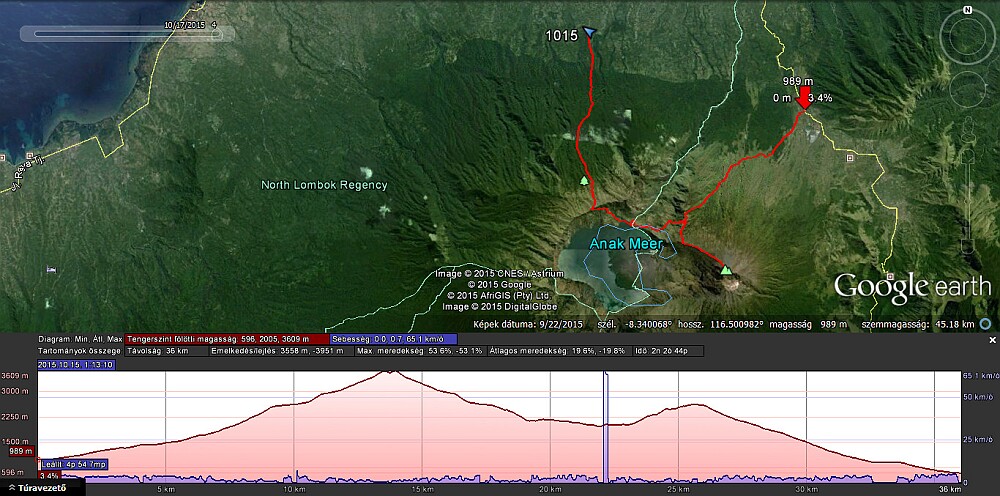Click the green triangle marker on the west trail
This screenshot has height=496, width=1000.
tap(584, 181)
